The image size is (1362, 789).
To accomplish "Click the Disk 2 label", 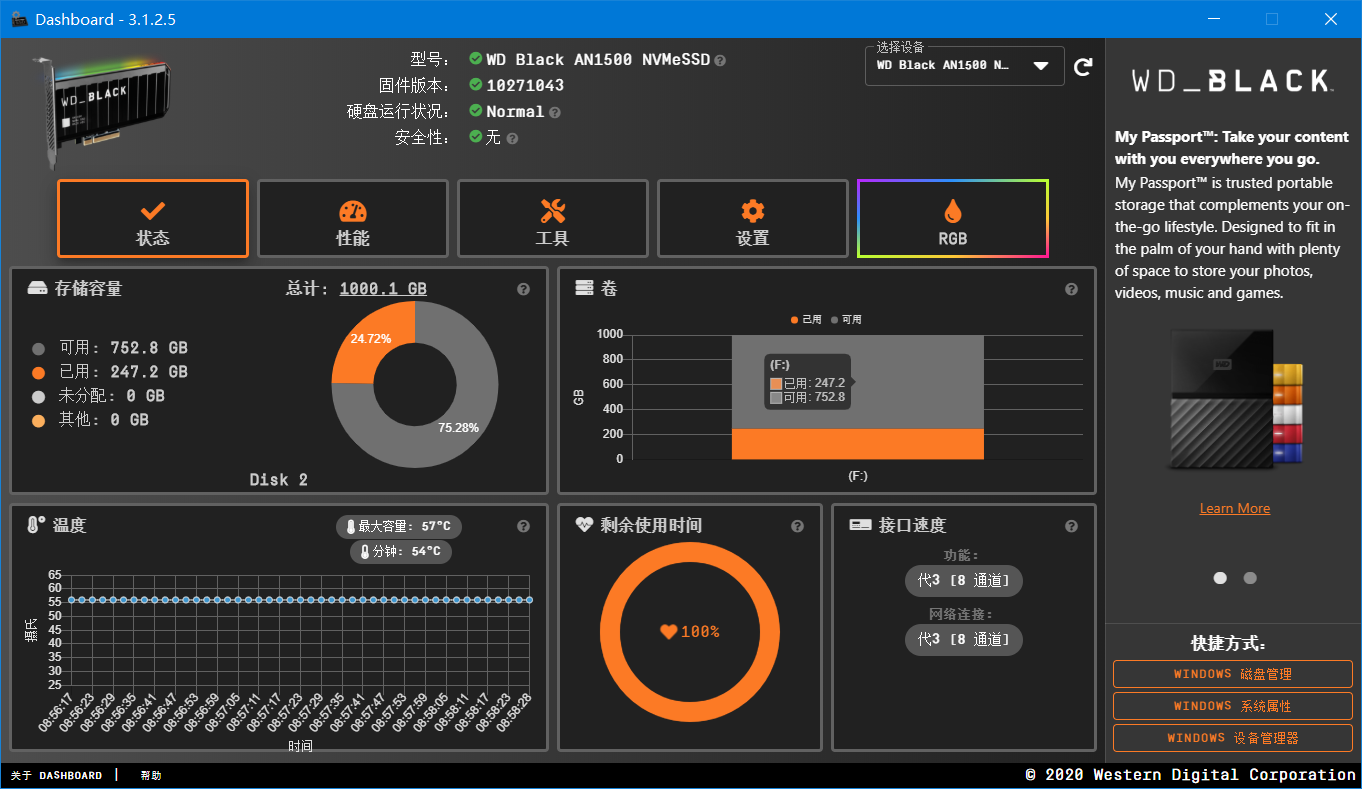I will [279, 480].
